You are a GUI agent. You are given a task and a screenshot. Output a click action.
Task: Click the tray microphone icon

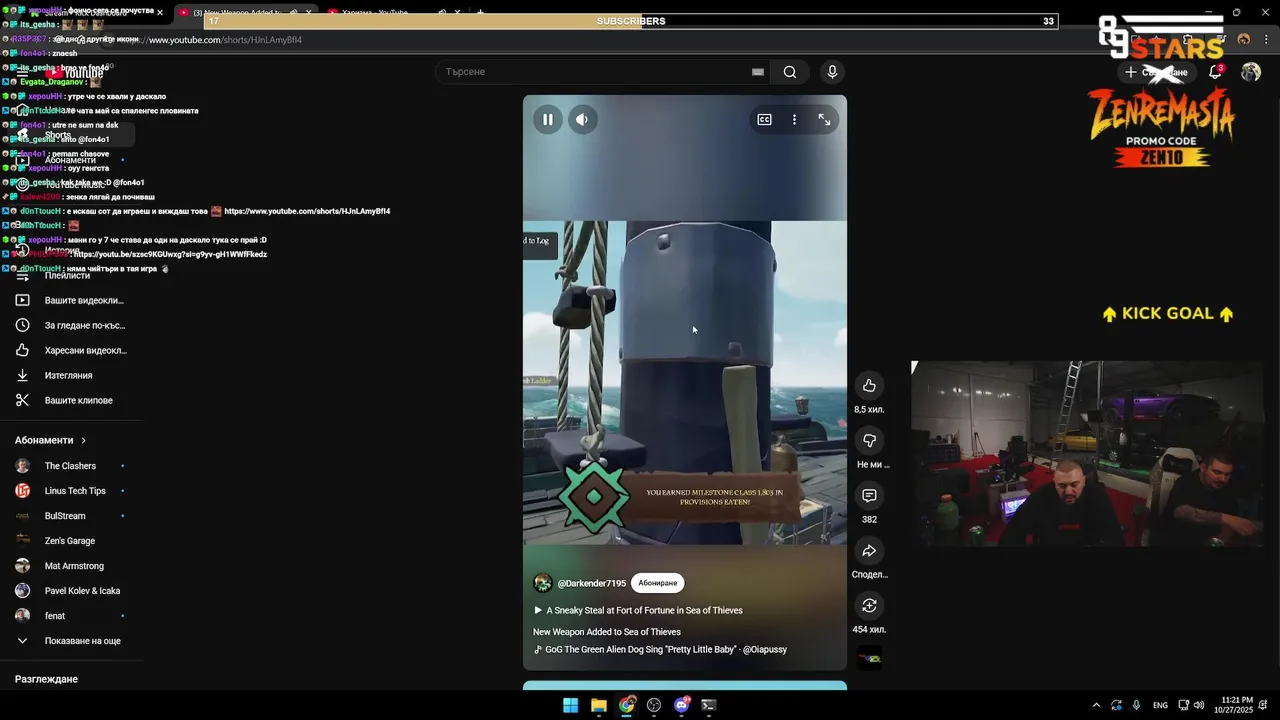(x=1136, y=705)
